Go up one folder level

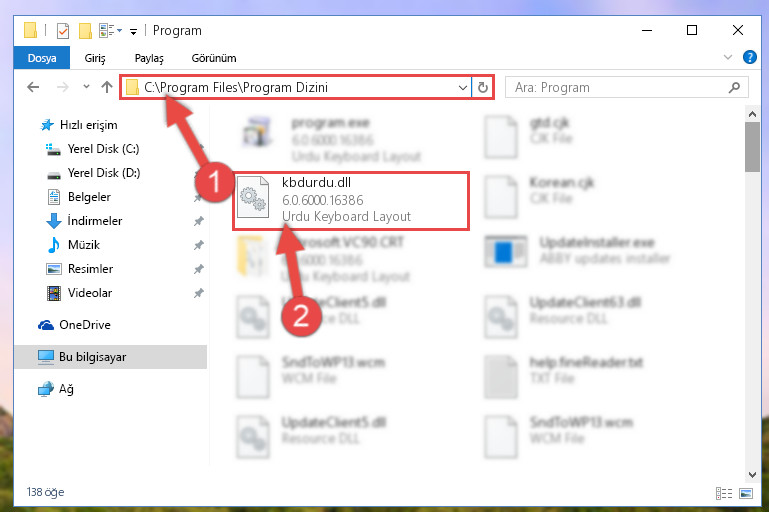coord(106,87)
